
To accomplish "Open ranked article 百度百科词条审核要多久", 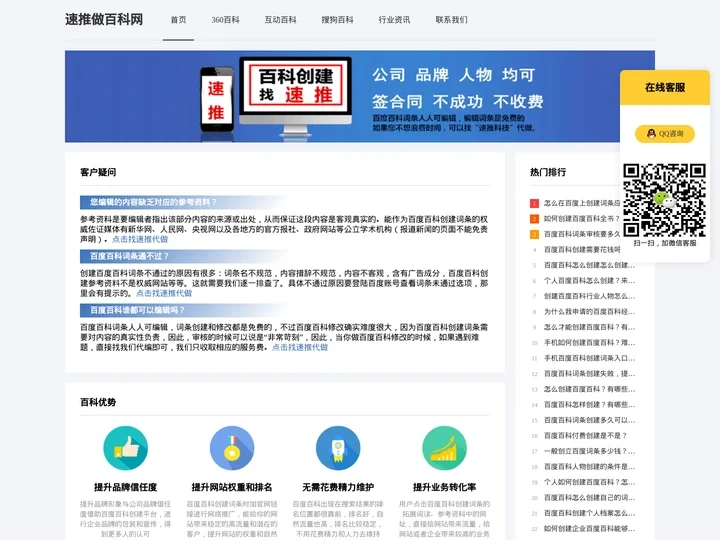I will (x=582, y=234).
